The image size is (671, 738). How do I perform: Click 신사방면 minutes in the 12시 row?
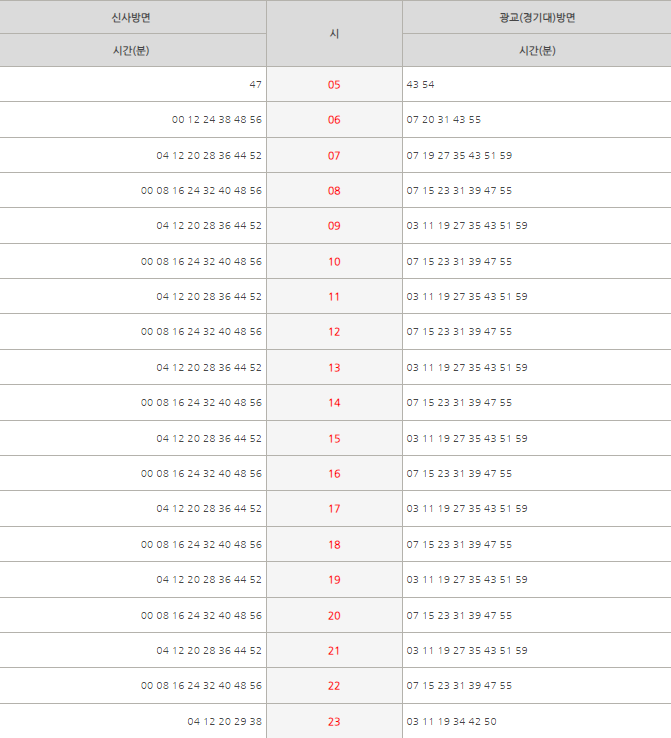point(201,331)
